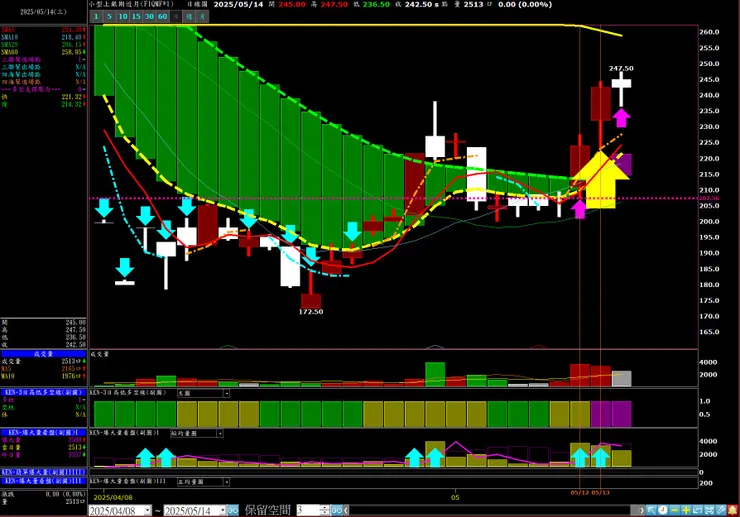Image resolution: width=740 pixels, height=517 pixels.
Task: Click the 2025/05/14(三) date label
Action: coord(43,12)
